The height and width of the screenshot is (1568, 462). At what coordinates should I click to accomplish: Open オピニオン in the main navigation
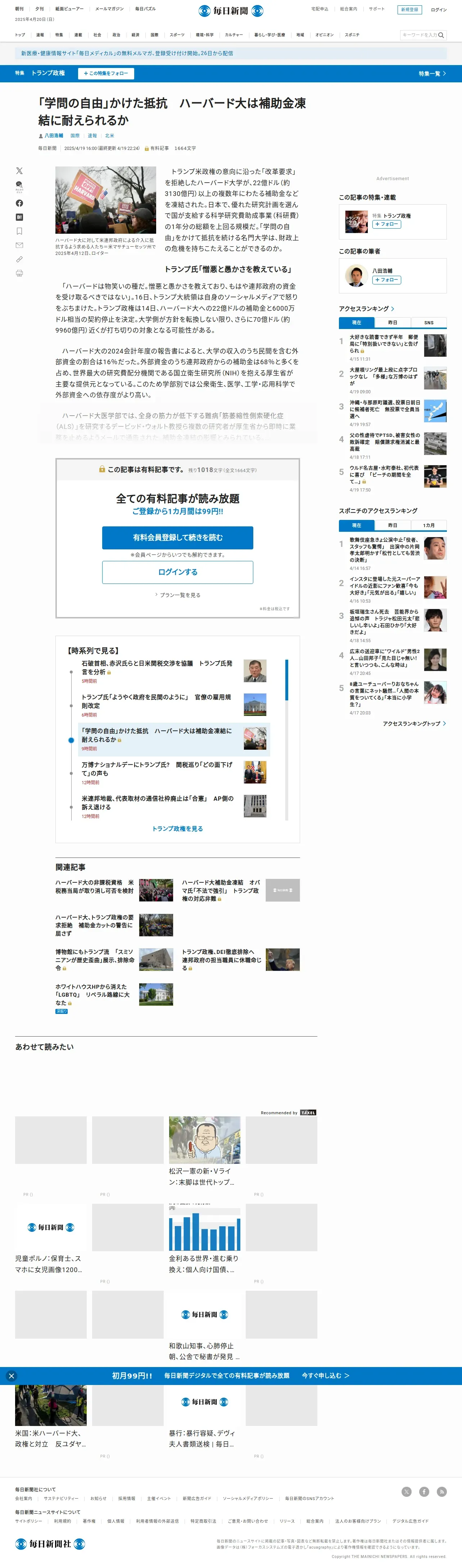(x=324, y=35)
